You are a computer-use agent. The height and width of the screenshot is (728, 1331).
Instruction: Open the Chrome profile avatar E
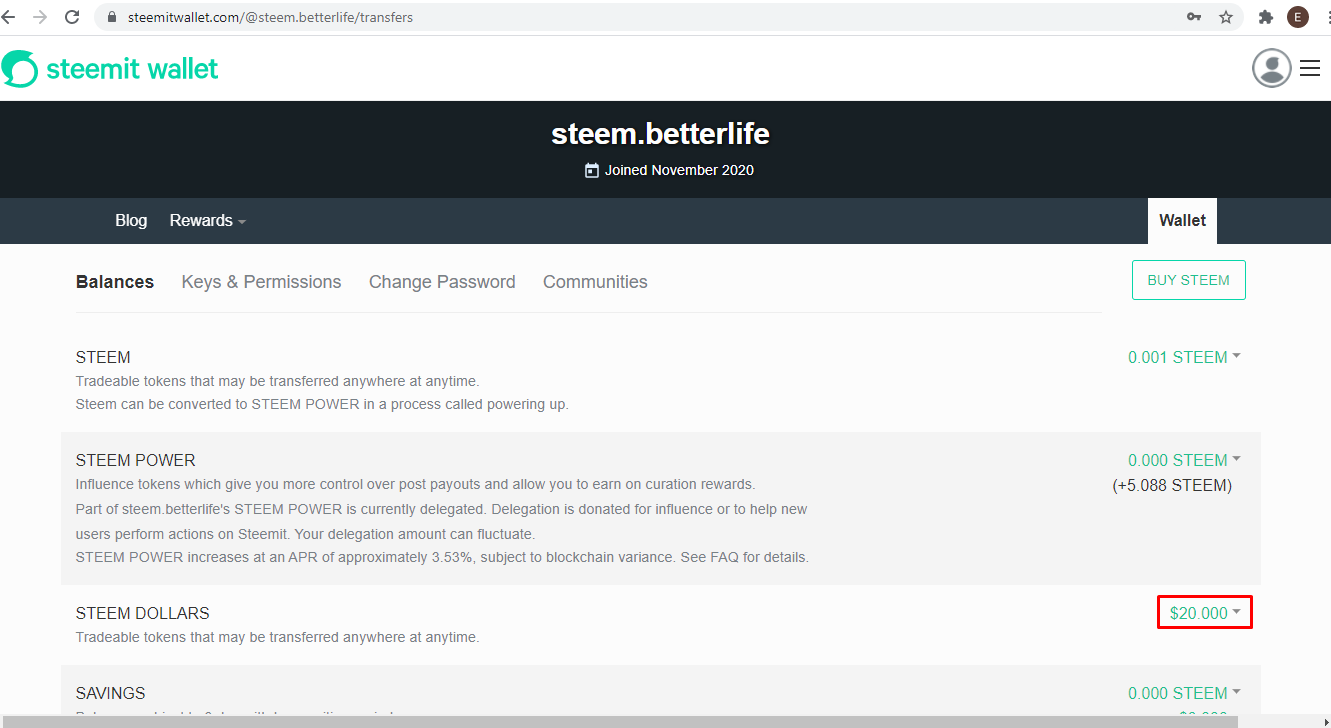click(x=1298, y=17)
